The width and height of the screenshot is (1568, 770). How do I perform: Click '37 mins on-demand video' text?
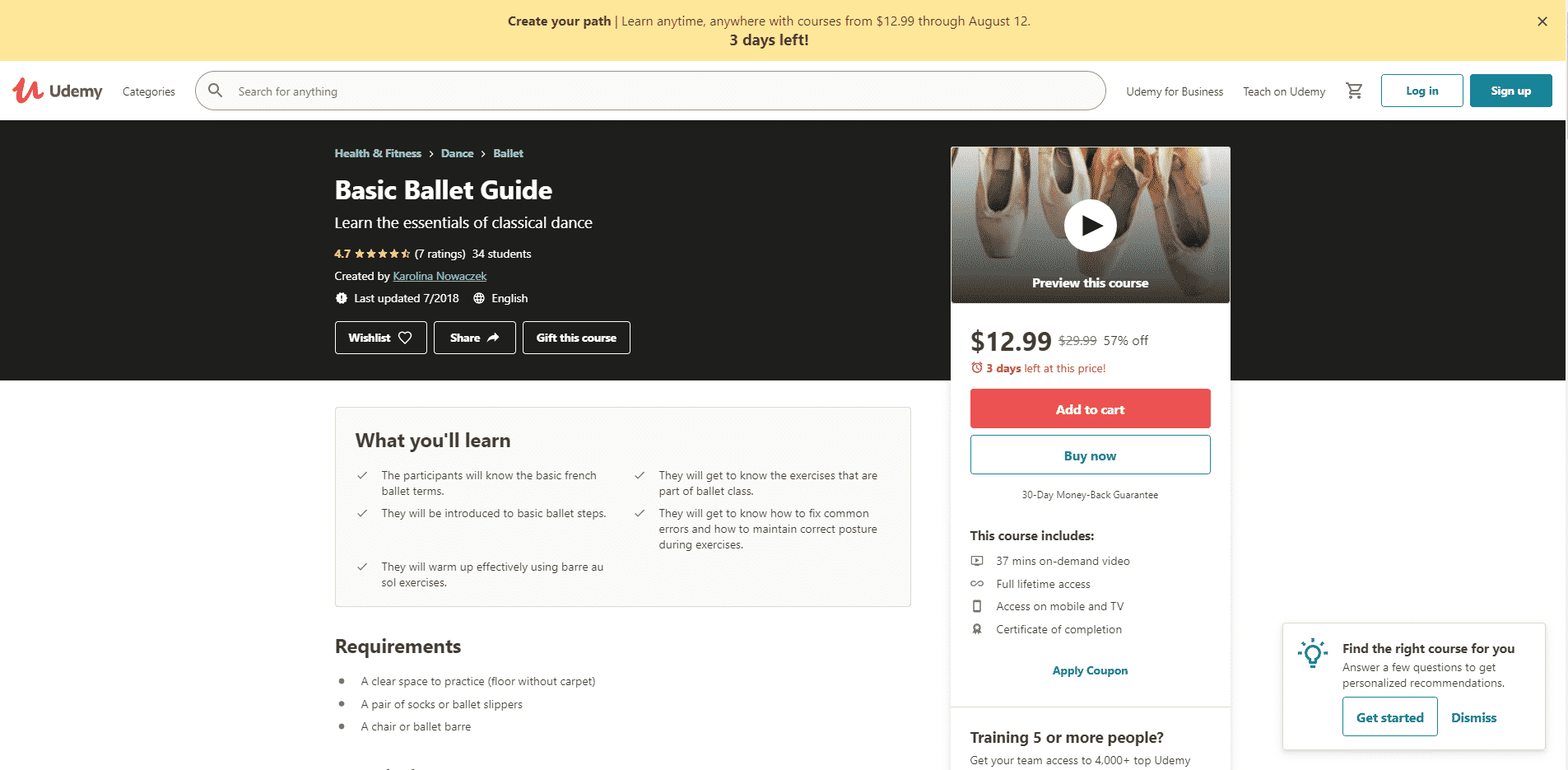[1063, 561]
